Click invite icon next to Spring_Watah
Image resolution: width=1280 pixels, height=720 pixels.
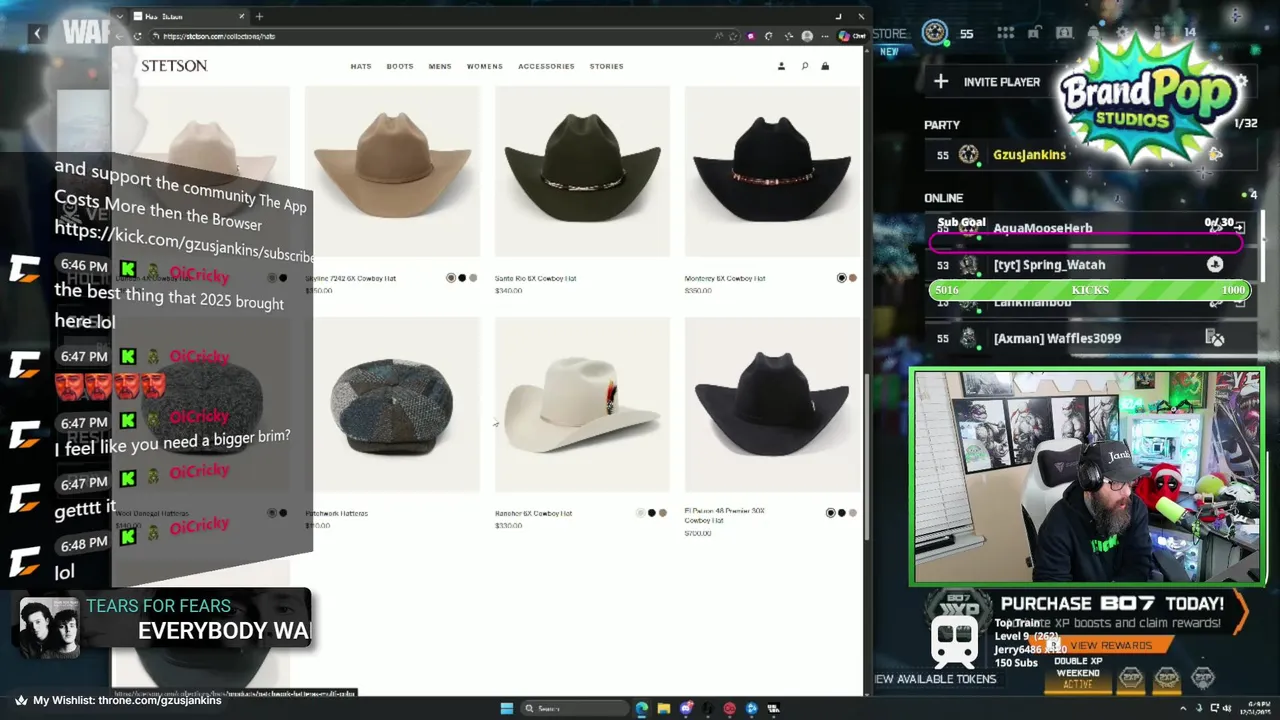pyautogui.click(x=1215, y=265)
